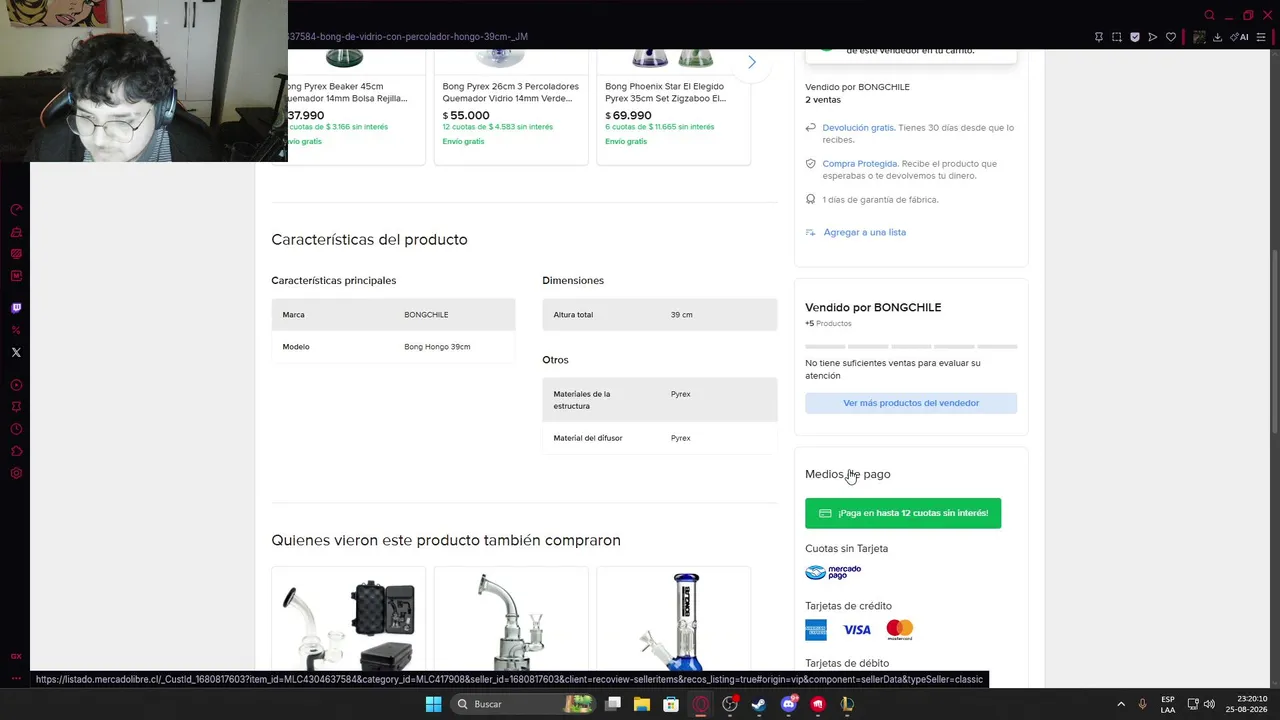Show hidden tray icons chevron
The image size is (1280, 720).
(1121, 704)
